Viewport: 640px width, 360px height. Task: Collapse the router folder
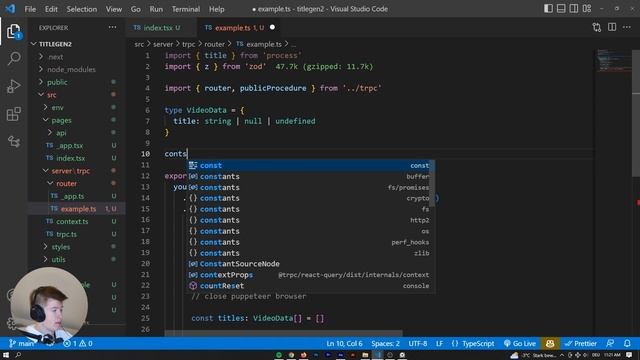tap(67, 183)
